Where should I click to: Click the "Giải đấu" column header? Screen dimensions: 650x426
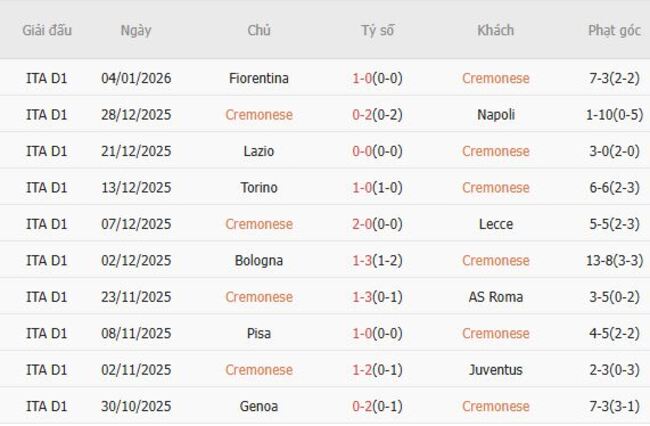47,30
